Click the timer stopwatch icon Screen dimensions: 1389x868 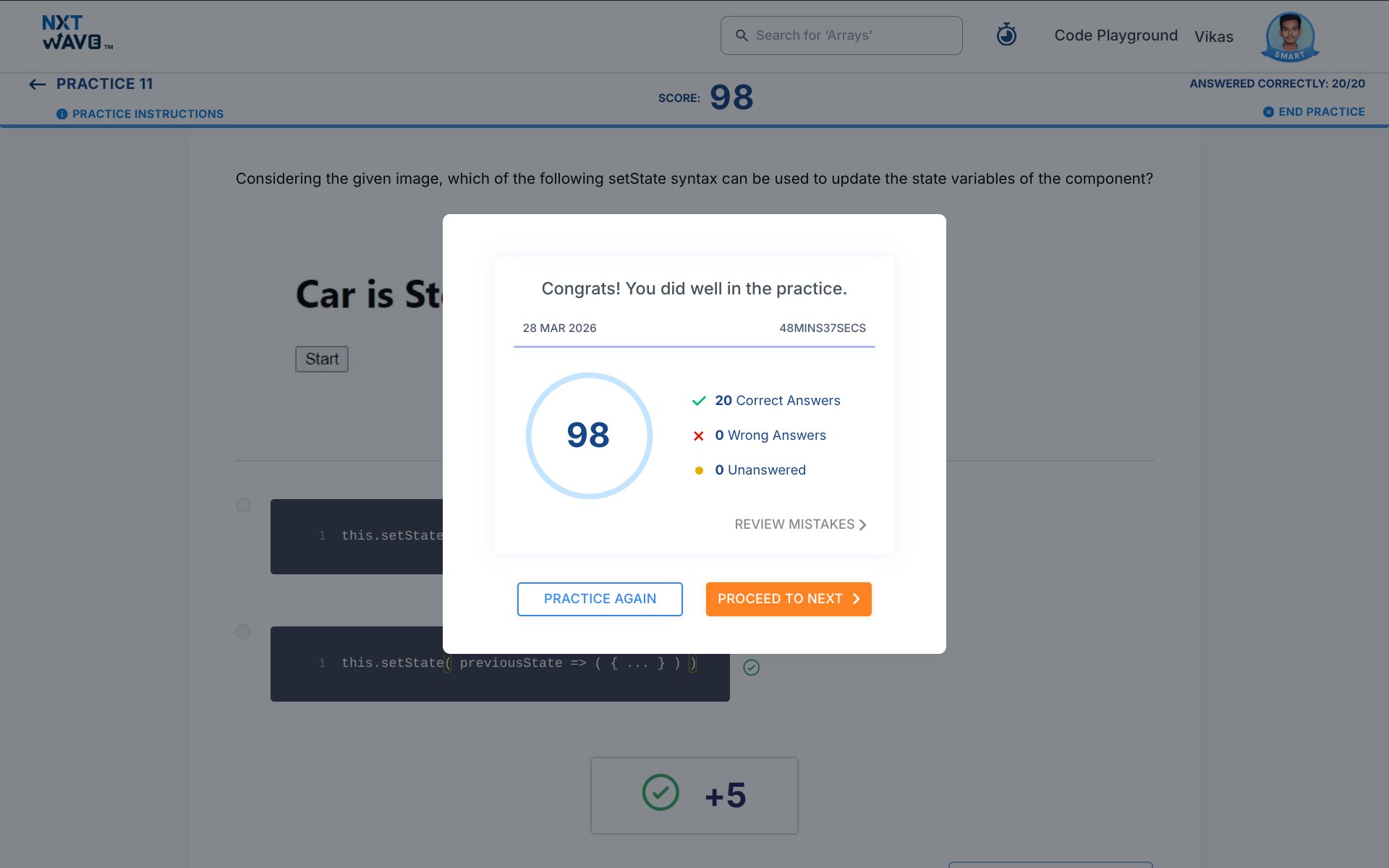tap(1006, 35)
